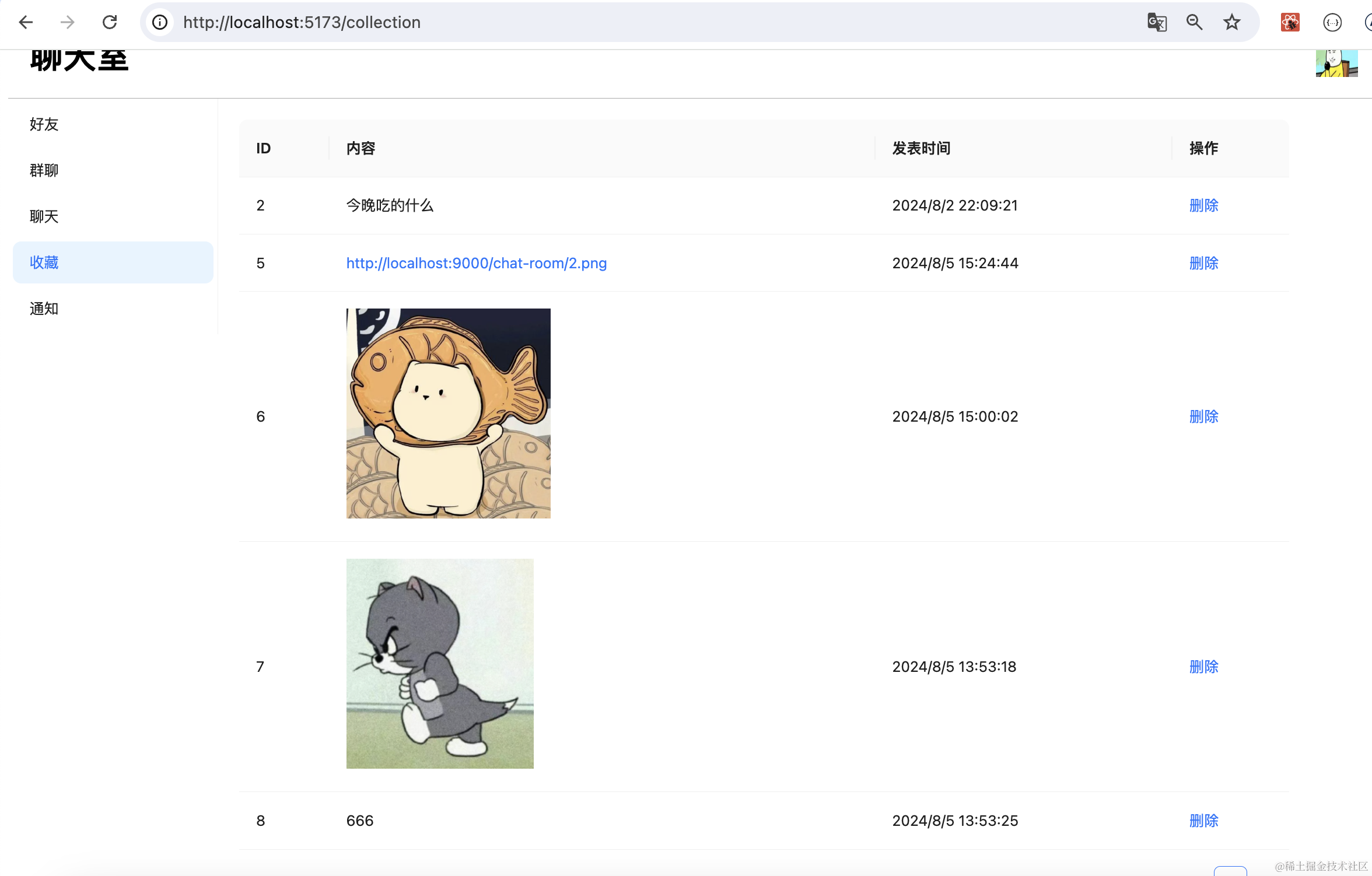Viewport: 1372px width, 876px height.
Task: Open 好友 in the sidebar menu
Action: (44, 124)
